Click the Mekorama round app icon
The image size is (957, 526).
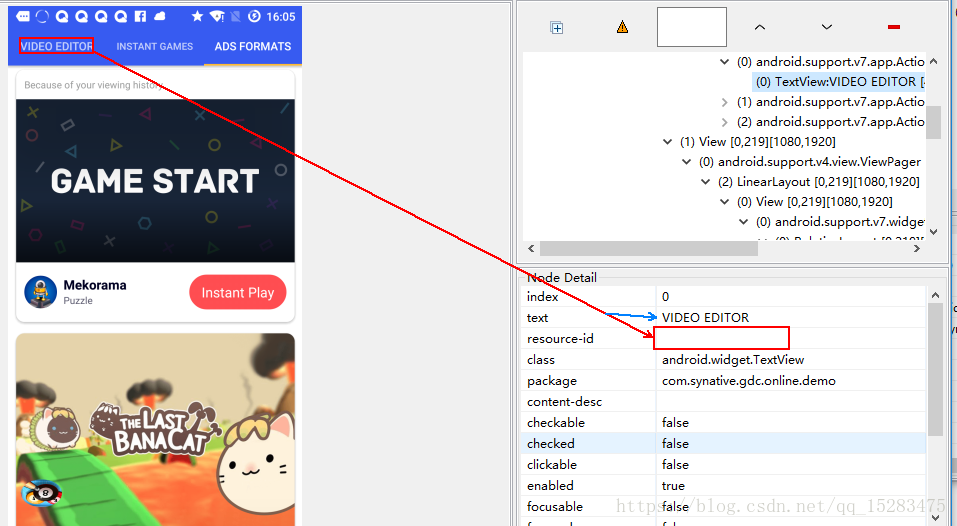pyautogui.click(x=40, y=292)
